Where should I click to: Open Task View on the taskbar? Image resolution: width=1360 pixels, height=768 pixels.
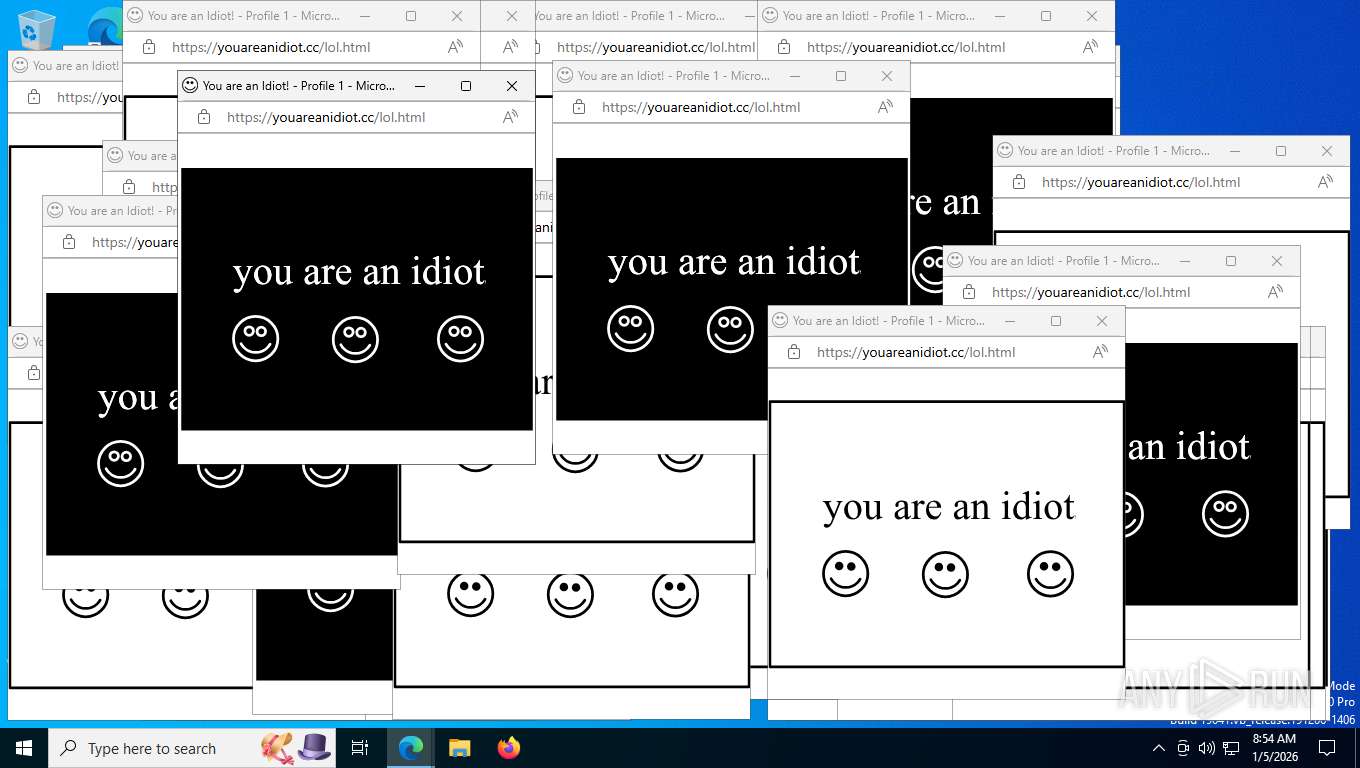(x=360, y=748)
